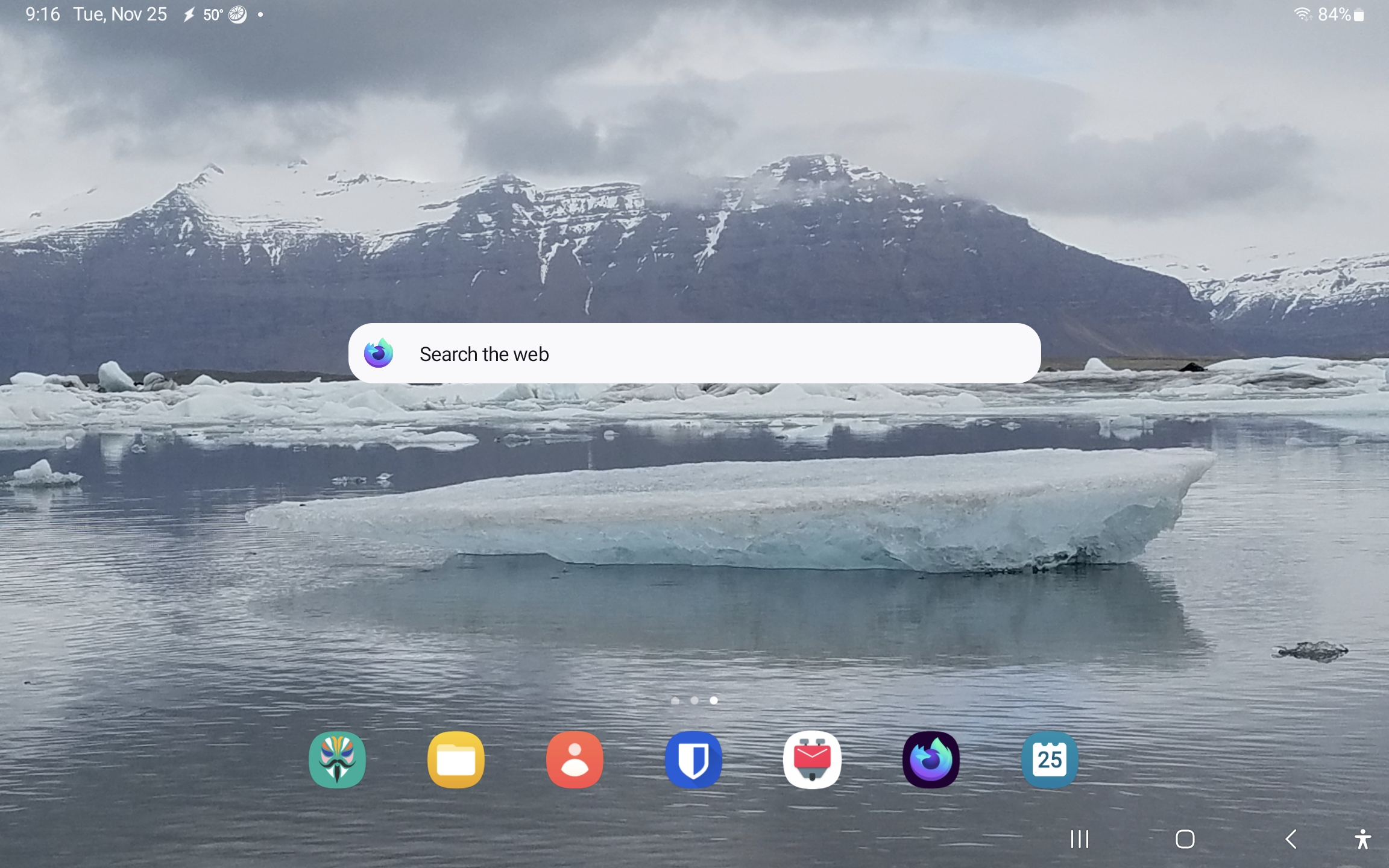Open the Magisk app from the dock

(x=337, y=759)
